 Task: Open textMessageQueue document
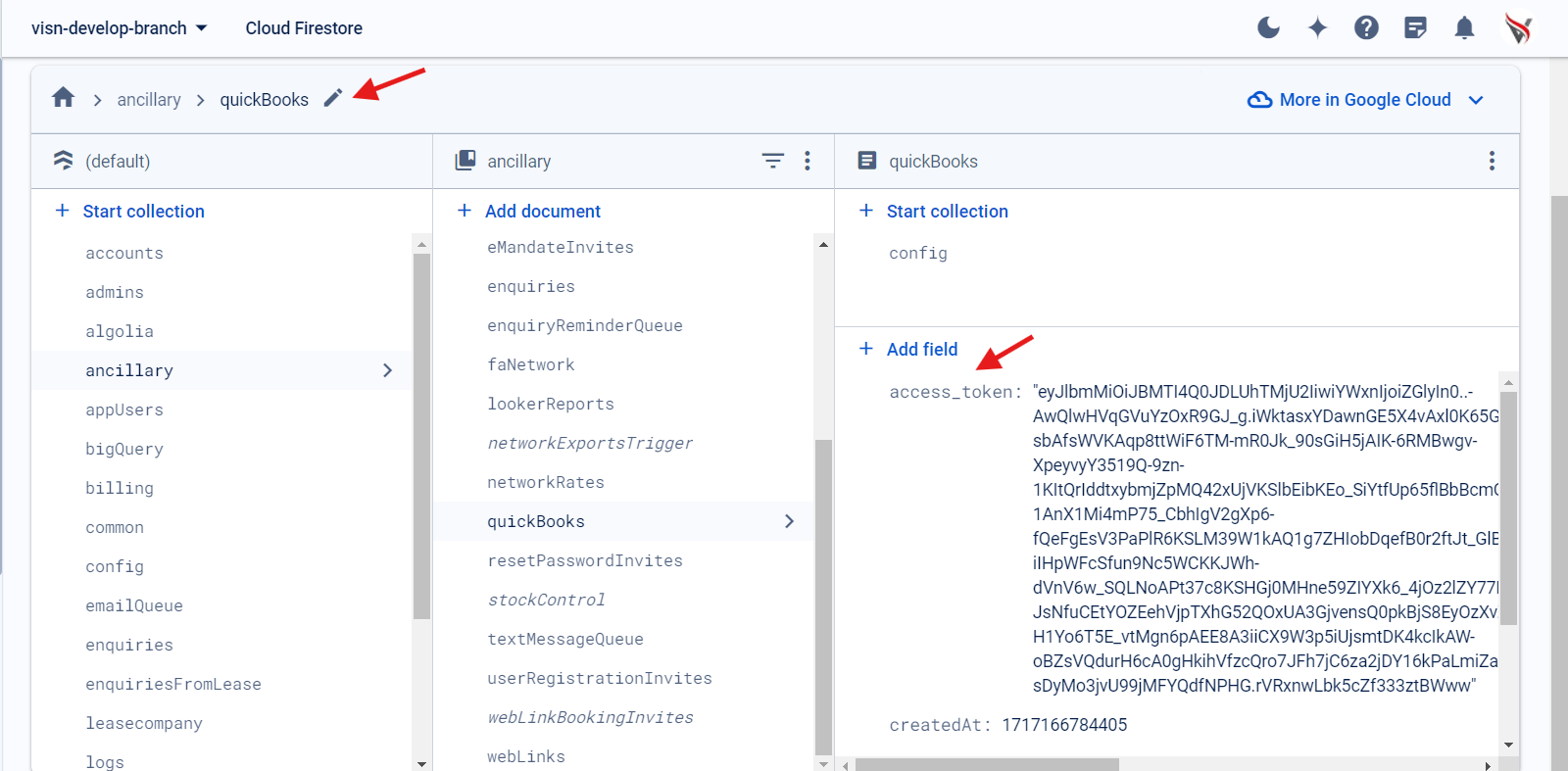(565, 639)
